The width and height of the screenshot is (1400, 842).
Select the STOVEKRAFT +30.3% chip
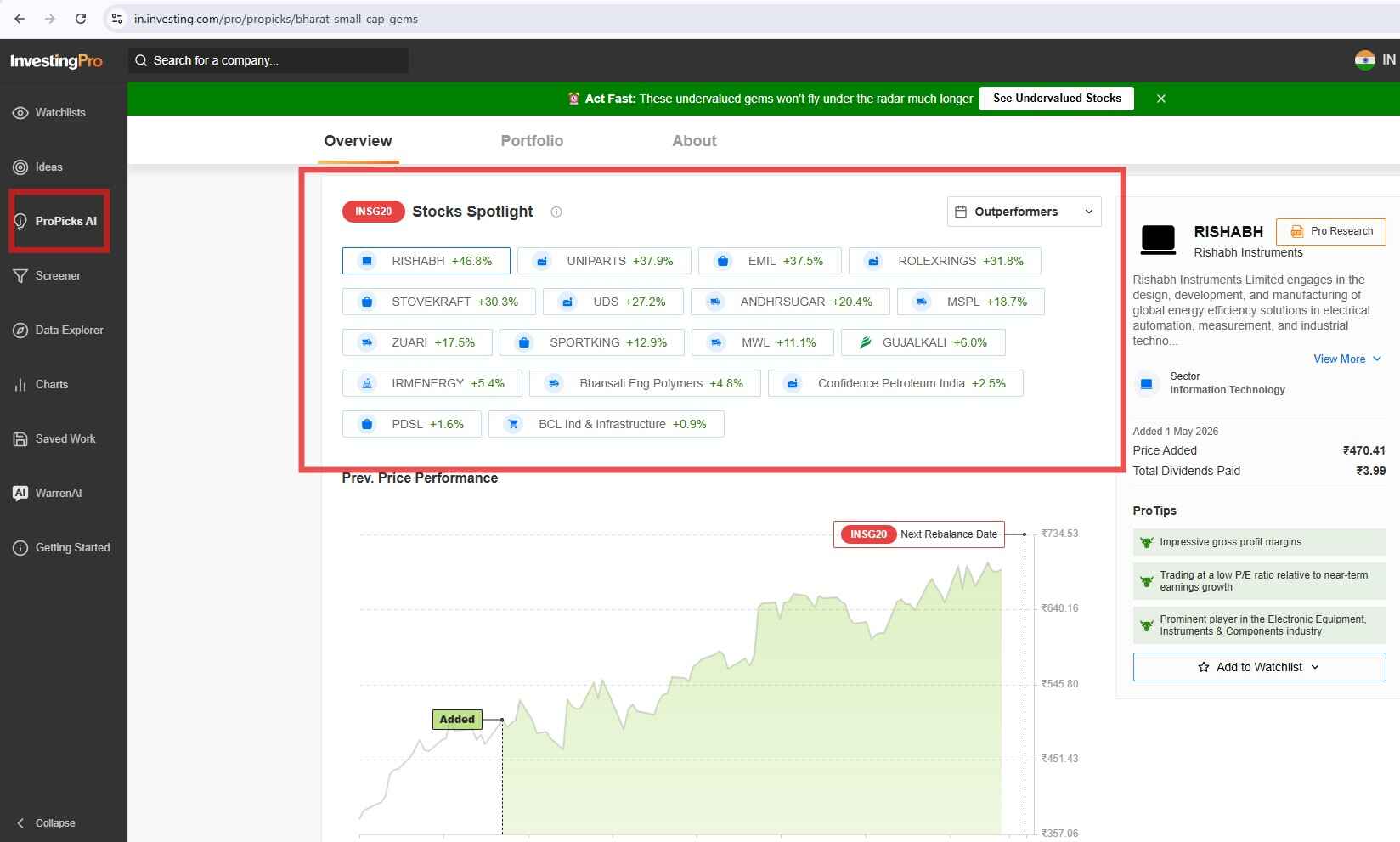coord(439,302)
